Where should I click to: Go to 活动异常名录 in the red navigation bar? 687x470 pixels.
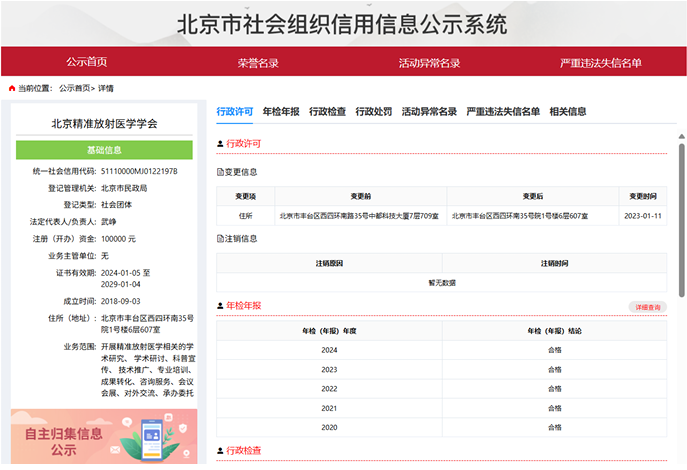pos(429,62)
